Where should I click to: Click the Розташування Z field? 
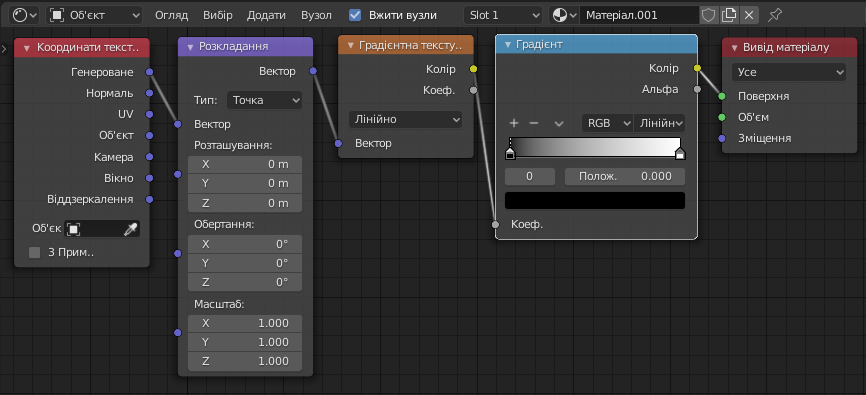click(245, 203)
